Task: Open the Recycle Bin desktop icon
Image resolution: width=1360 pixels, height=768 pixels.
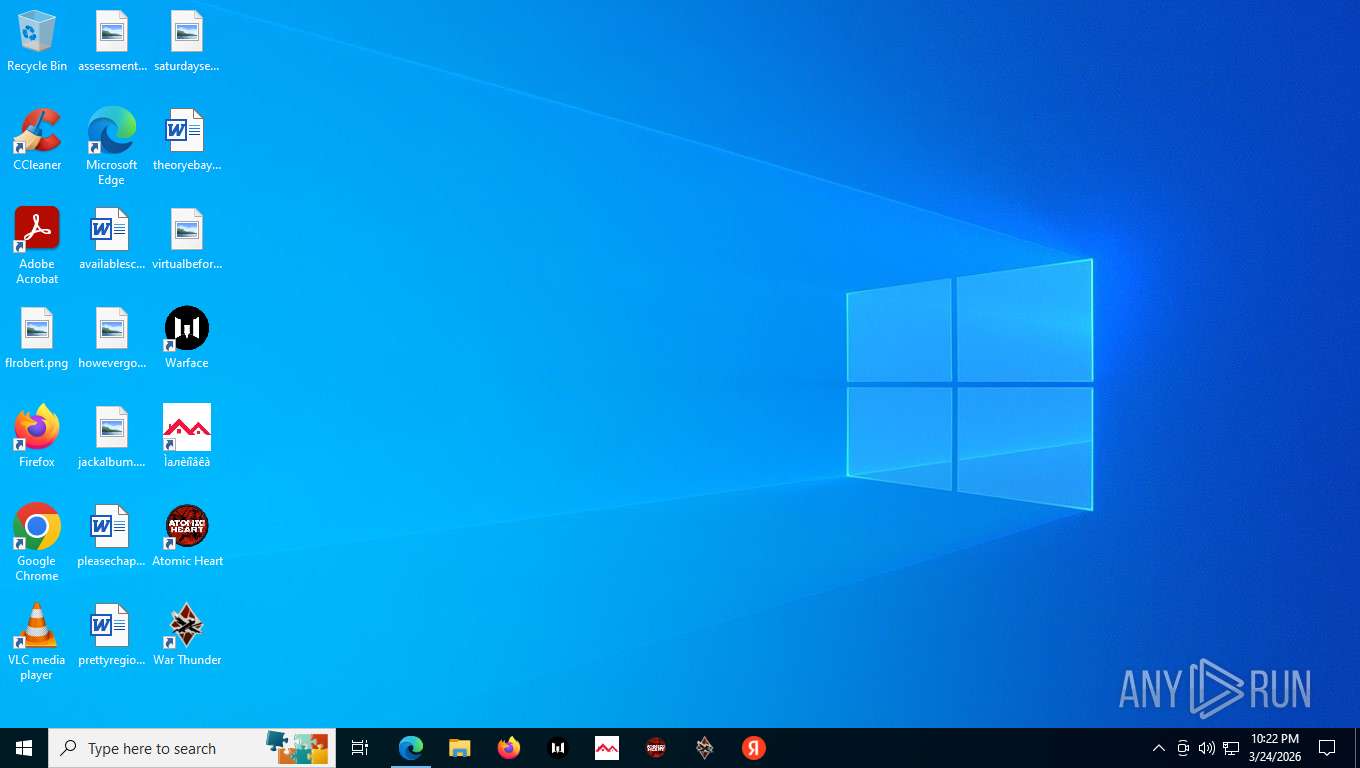Action: 37,41
